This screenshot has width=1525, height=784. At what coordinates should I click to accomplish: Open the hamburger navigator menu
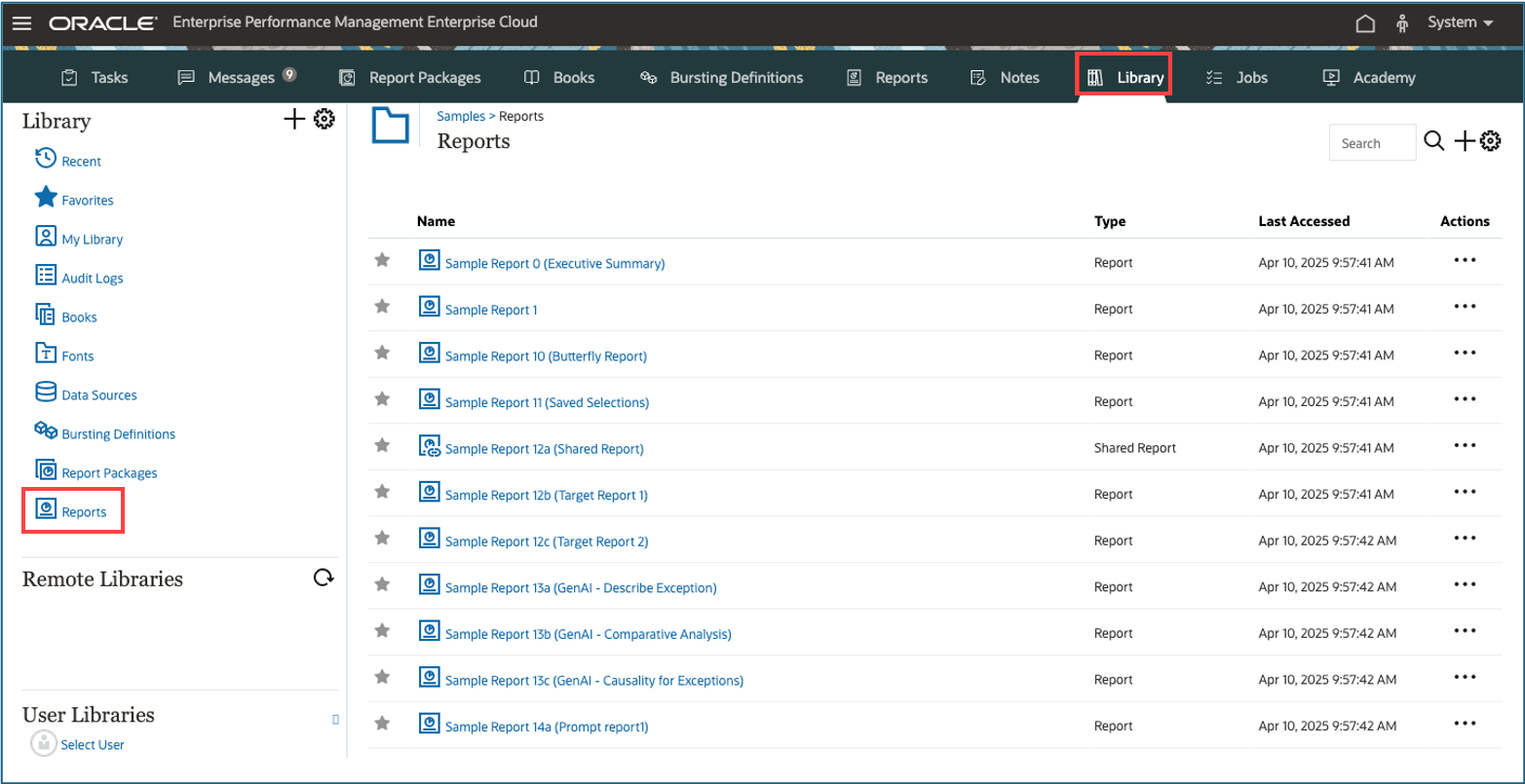click(x=21, y=22)
